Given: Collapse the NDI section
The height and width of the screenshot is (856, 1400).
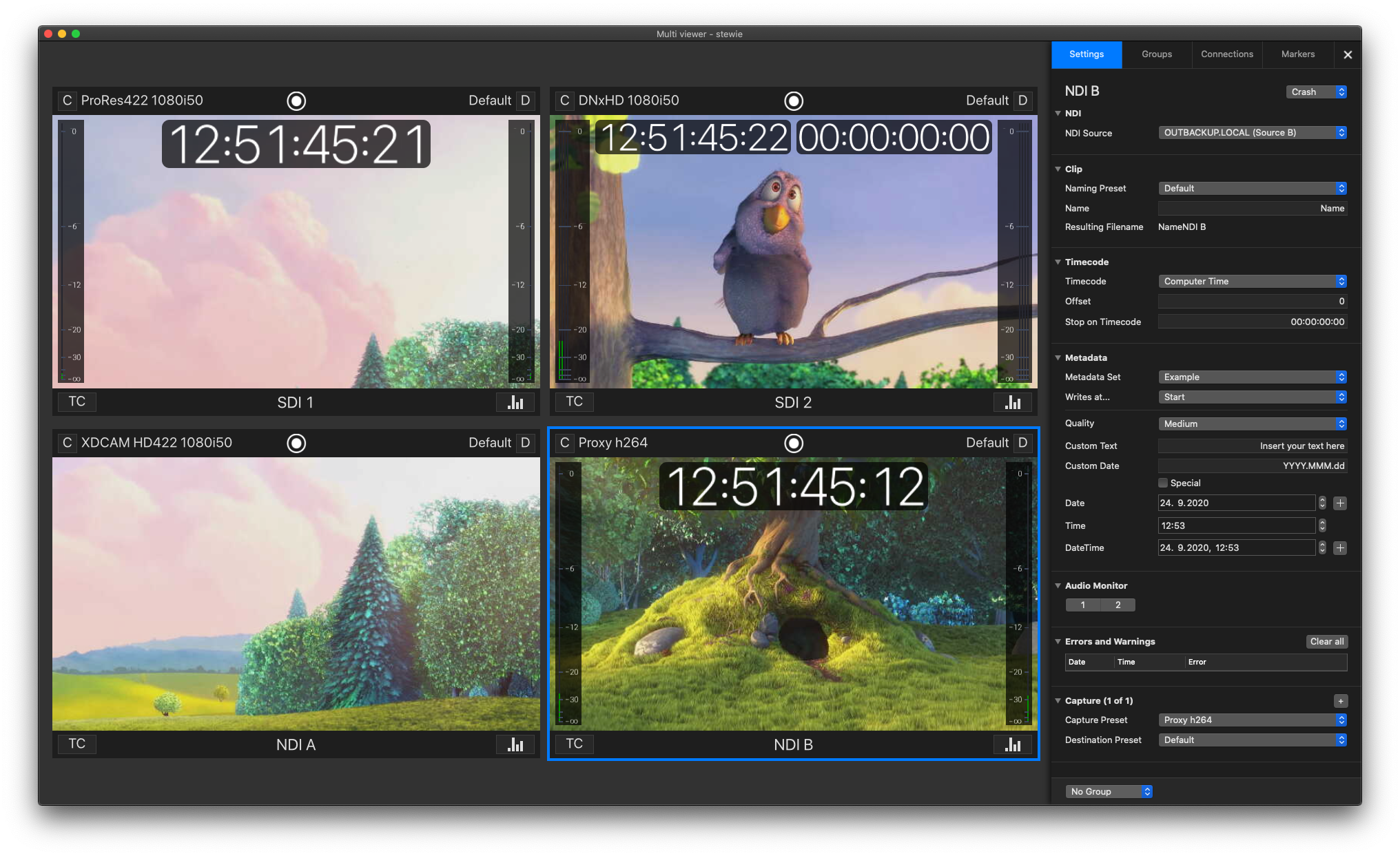Looking at the screenshot, I should [x=1058, y=114].
